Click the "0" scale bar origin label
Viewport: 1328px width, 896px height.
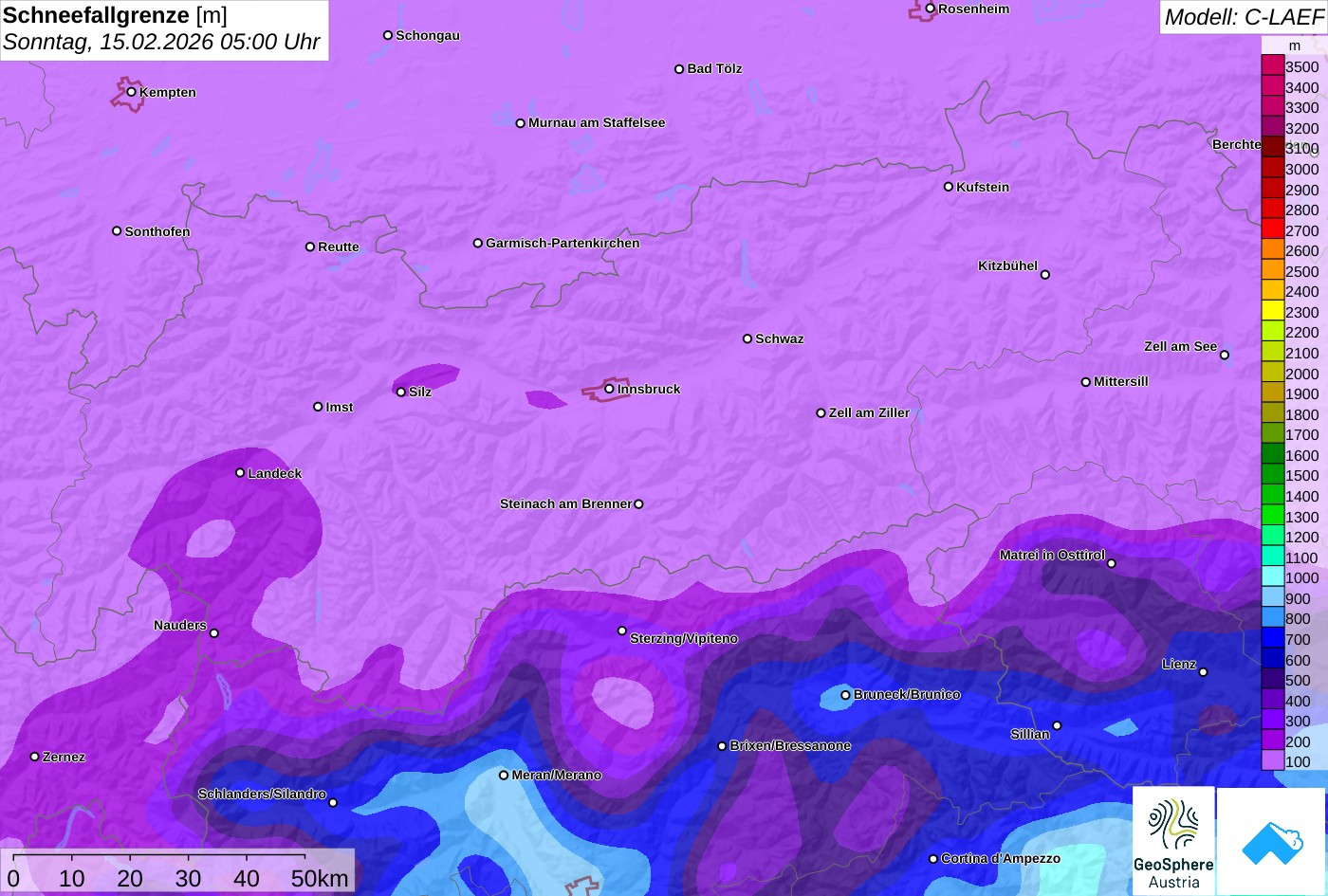coord(13,879)
